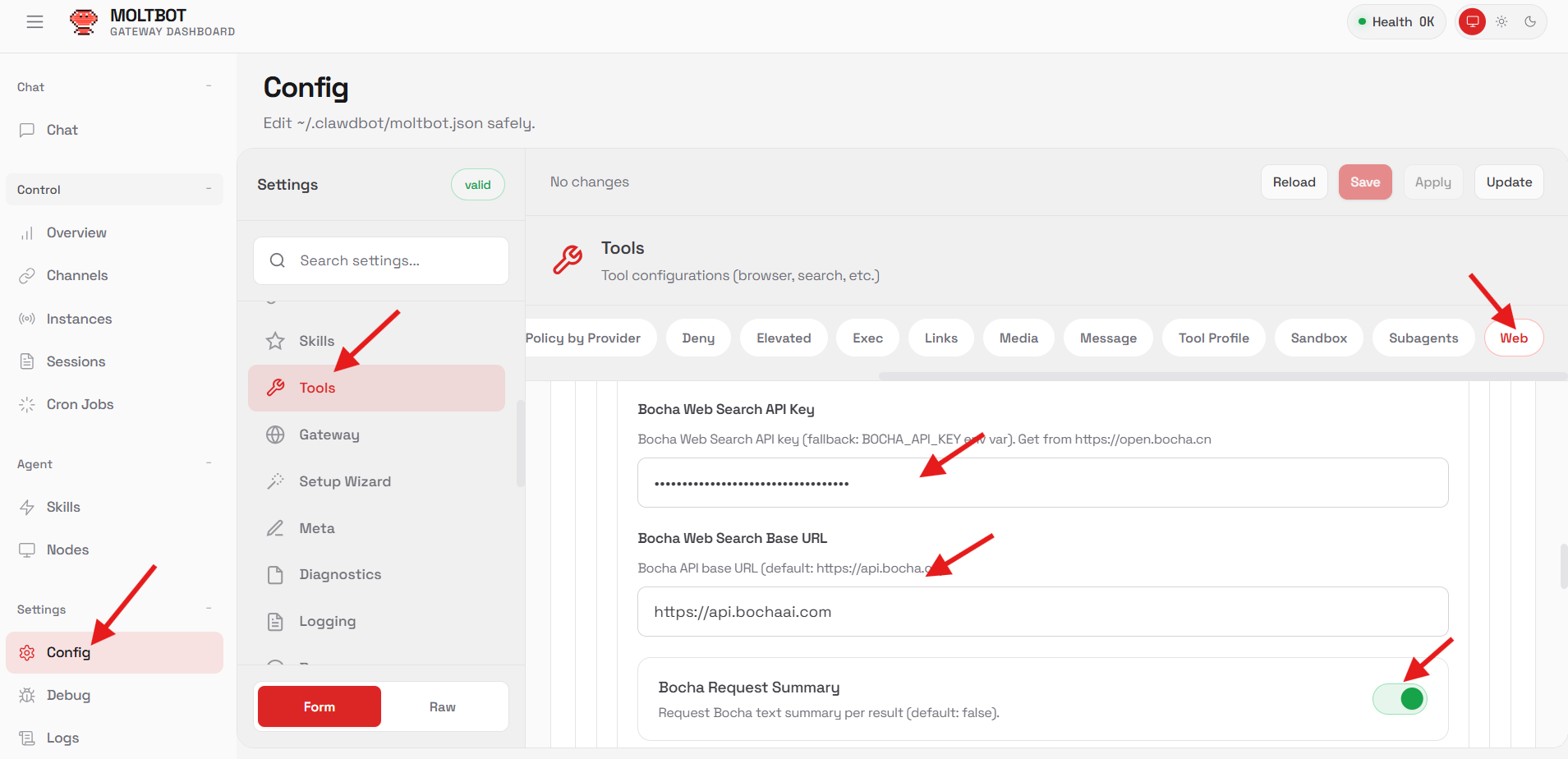Focus the Bocha Web Search API Key field
Viewport: 1568px width, 759px height.
(x=1042, y=483)
